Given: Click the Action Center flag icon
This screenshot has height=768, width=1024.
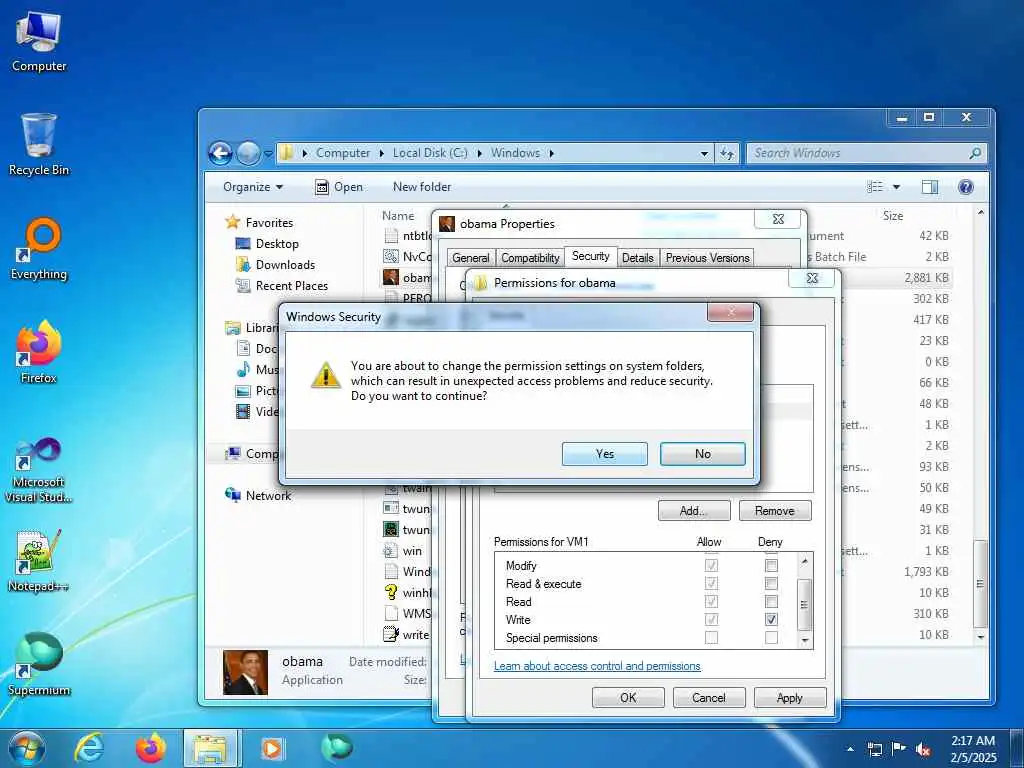Looking at the screenshot, I should (899, 749).
